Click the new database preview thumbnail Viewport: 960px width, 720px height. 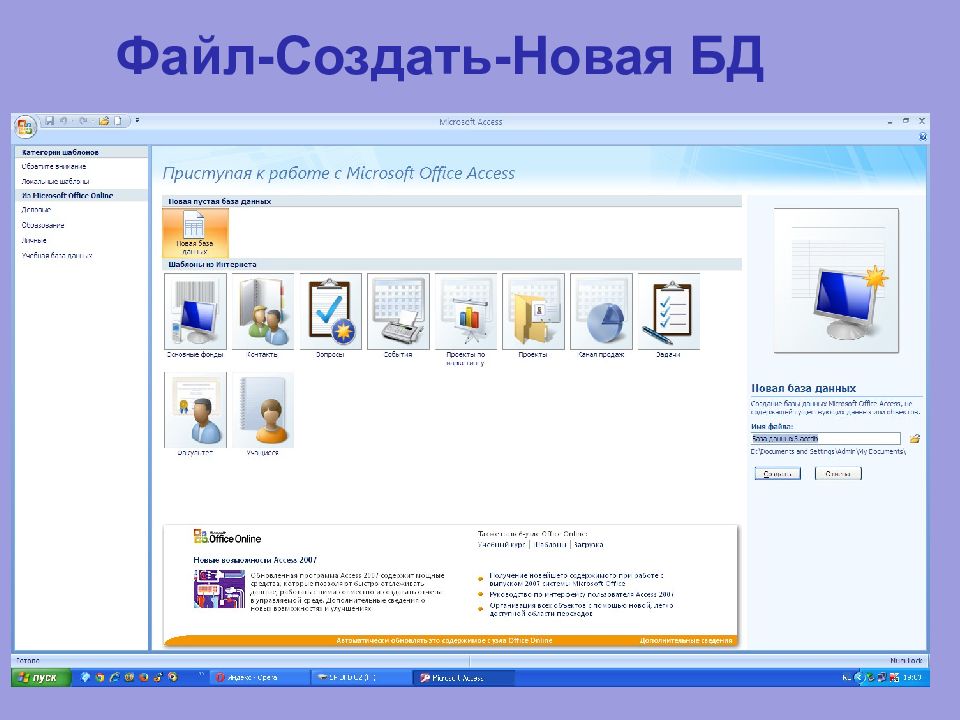836,280
